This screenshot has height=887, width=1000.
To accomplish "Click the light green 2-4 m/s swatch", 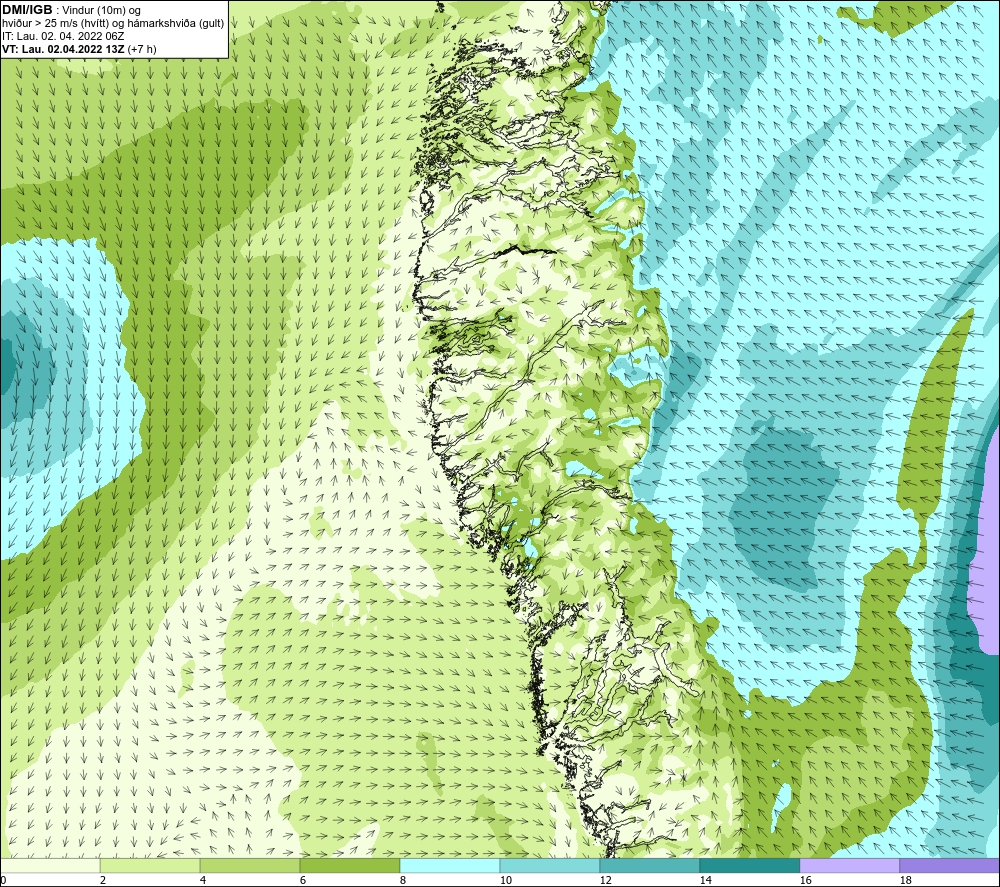I will 150,866.
